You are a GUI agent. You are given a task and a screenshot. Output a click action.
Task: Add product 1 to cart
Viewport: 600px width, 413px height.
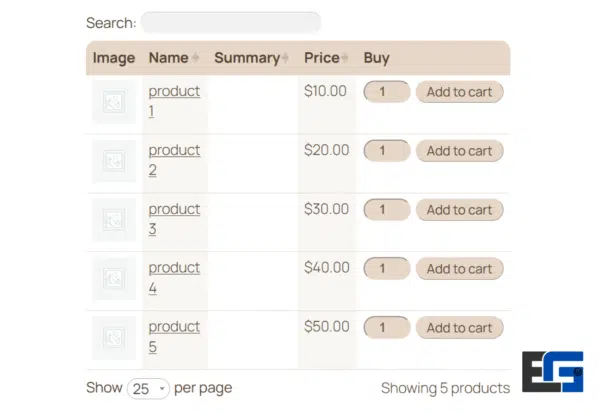pyautogui.click(x=459, y=92)
